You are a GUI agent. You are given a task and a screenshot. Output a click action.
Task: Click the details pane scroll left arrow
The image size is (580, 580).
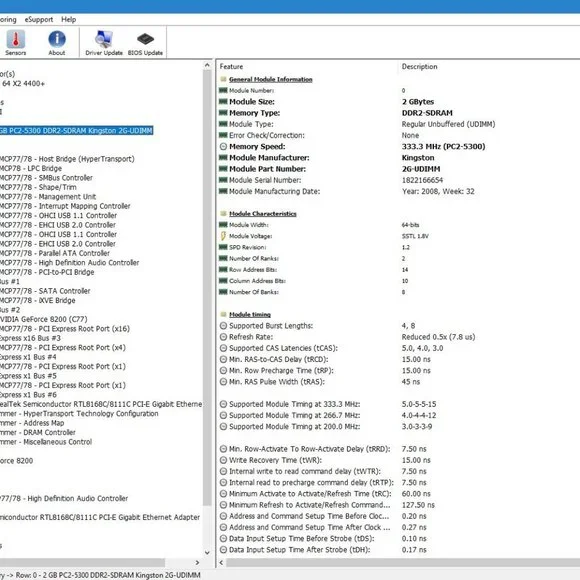tap(222, 563)
